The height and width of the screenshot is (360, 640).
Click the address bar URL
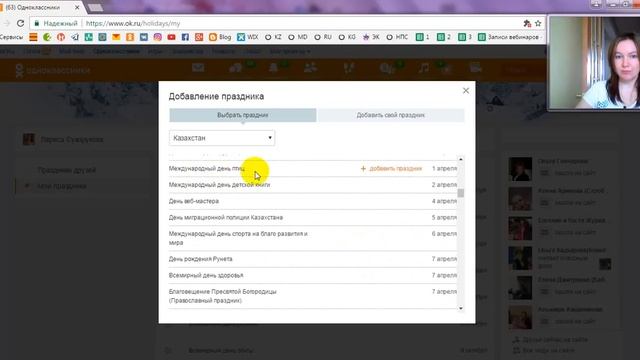[x=133, y=24]
